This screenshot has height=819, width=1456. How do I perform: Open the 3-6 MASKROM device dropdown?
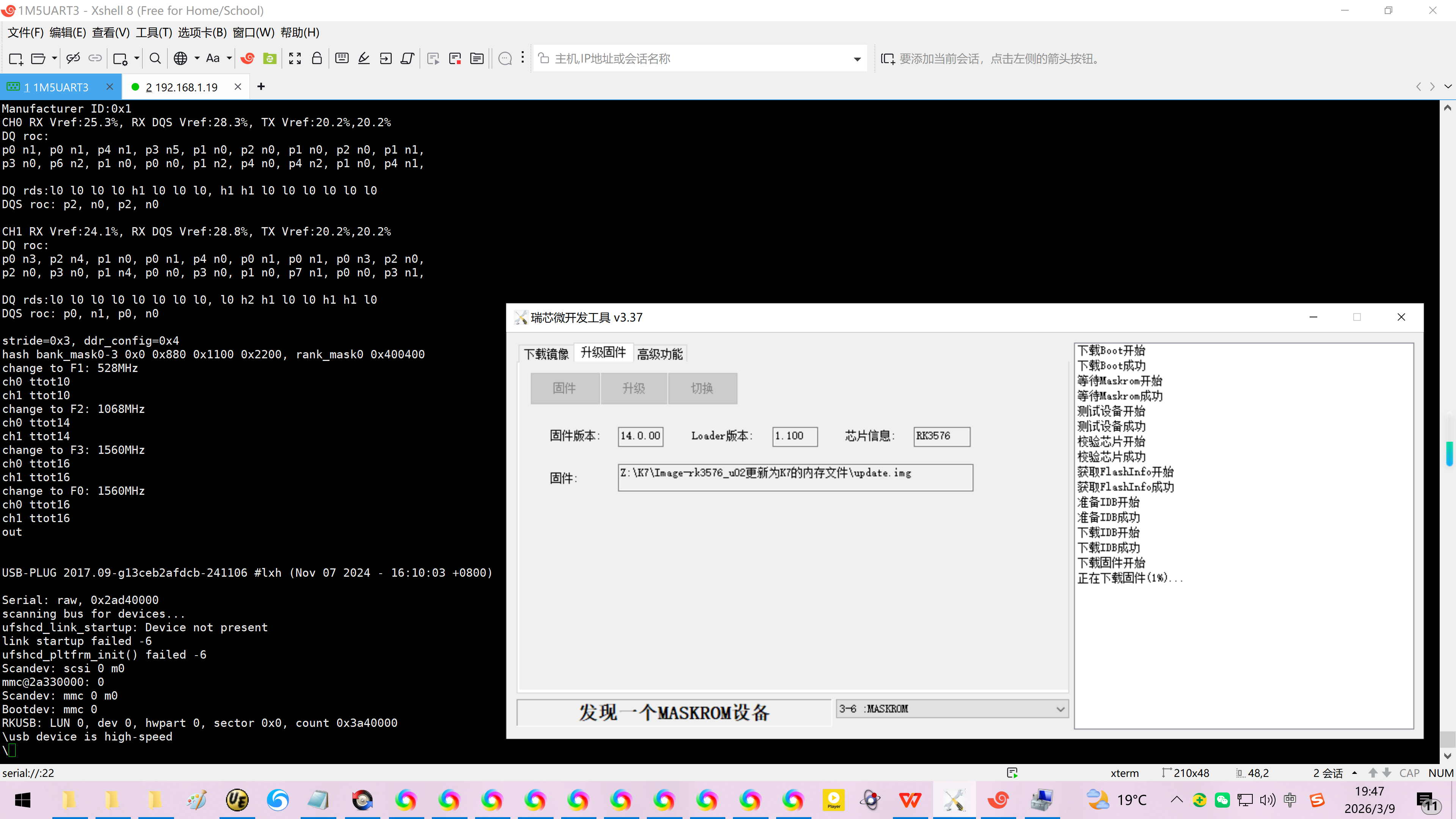[1060, 709]
